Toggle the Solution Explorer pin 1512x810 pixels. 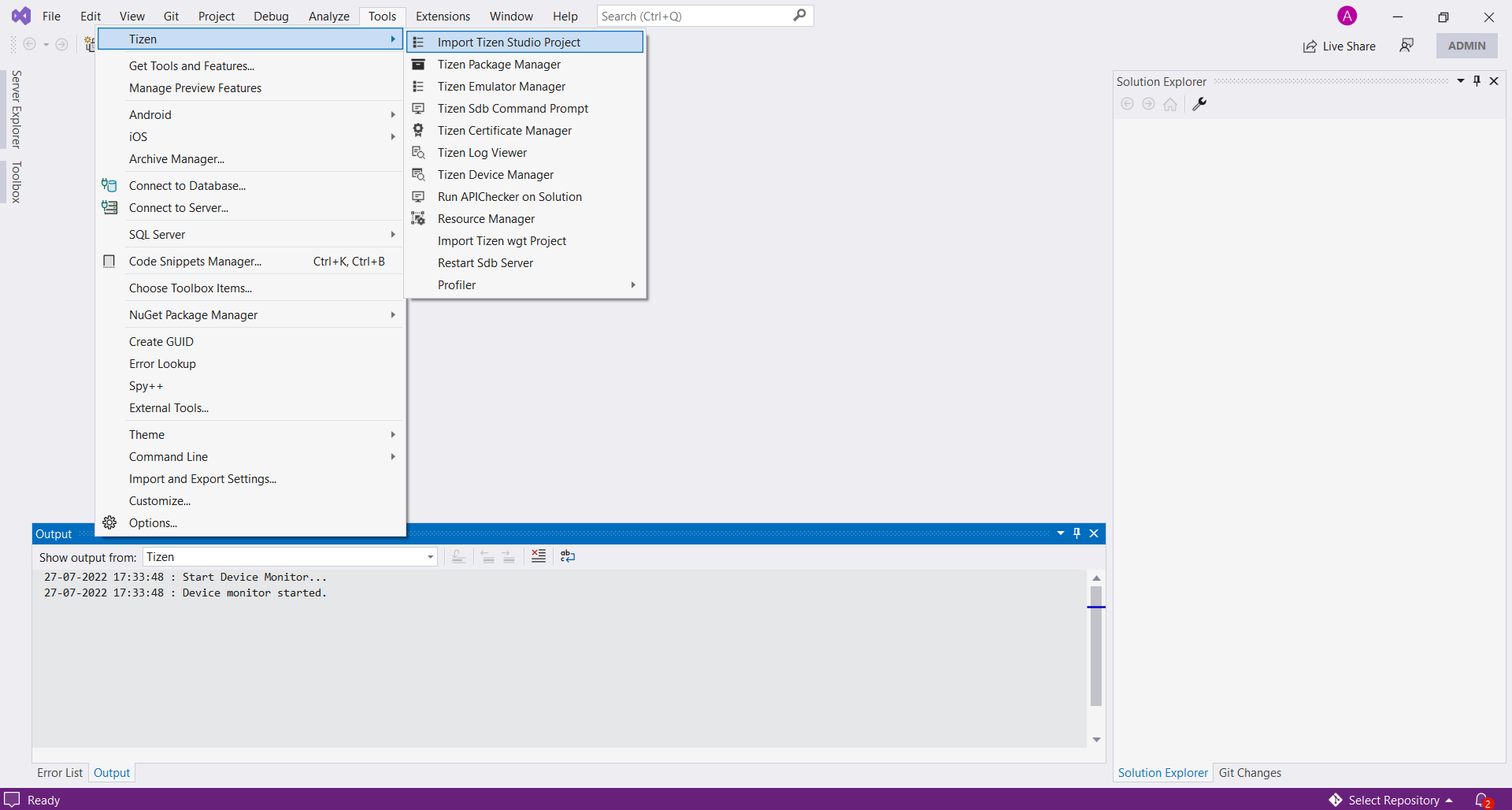(1477, 80)
